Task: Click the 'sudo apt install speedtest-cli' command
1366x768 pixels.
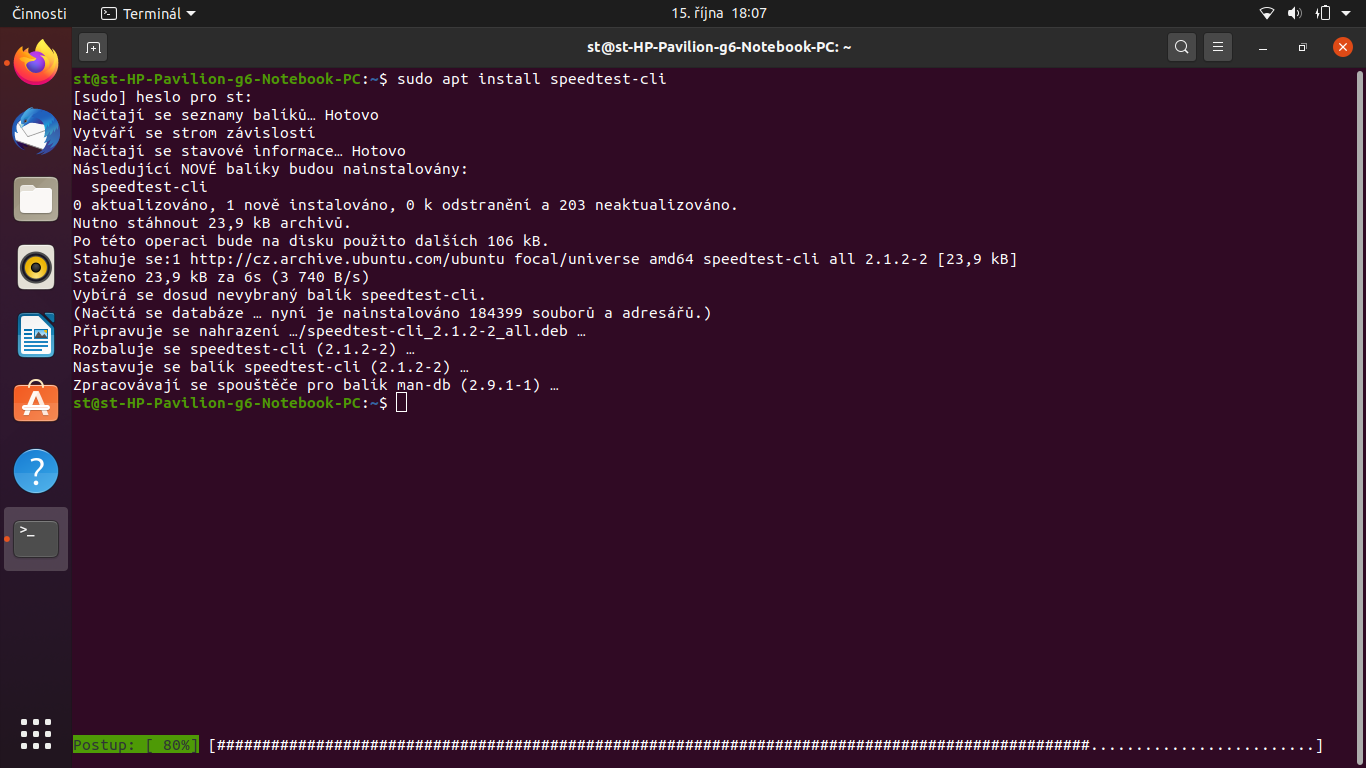Action: coord(532,79)
